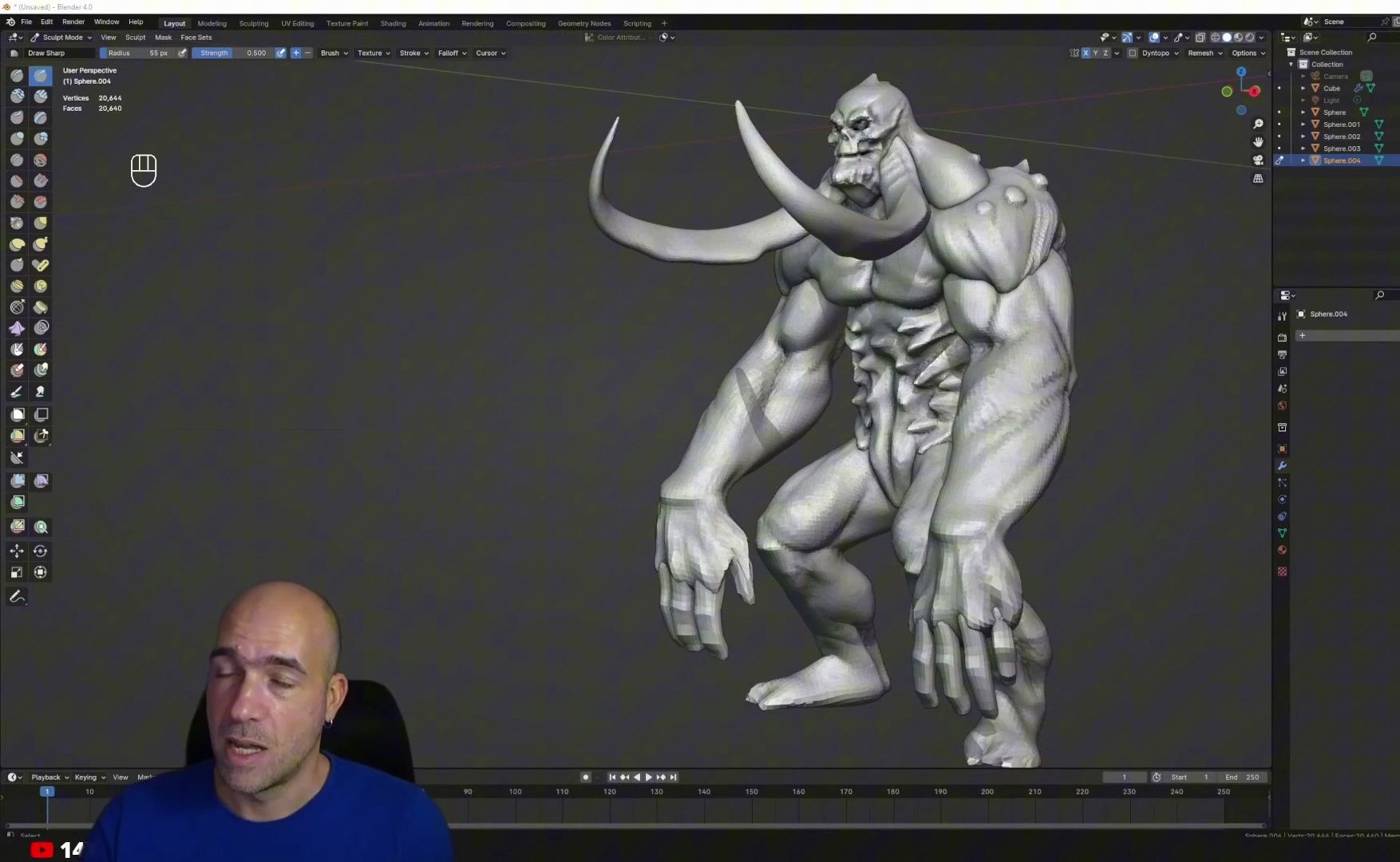Click the viewport zoom magnifier icon
1400x862 pixels.
coord(1258,124)
